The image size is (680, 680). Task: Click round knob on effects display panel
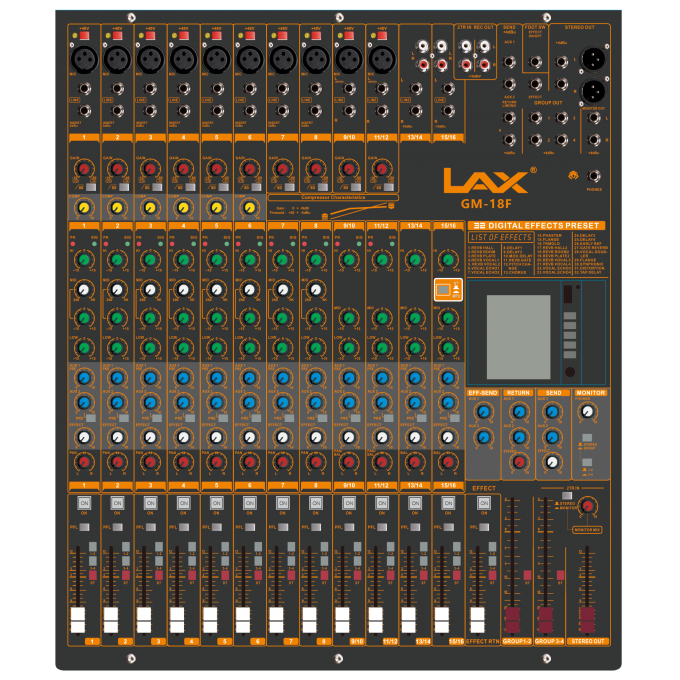[x=570, y=372]
